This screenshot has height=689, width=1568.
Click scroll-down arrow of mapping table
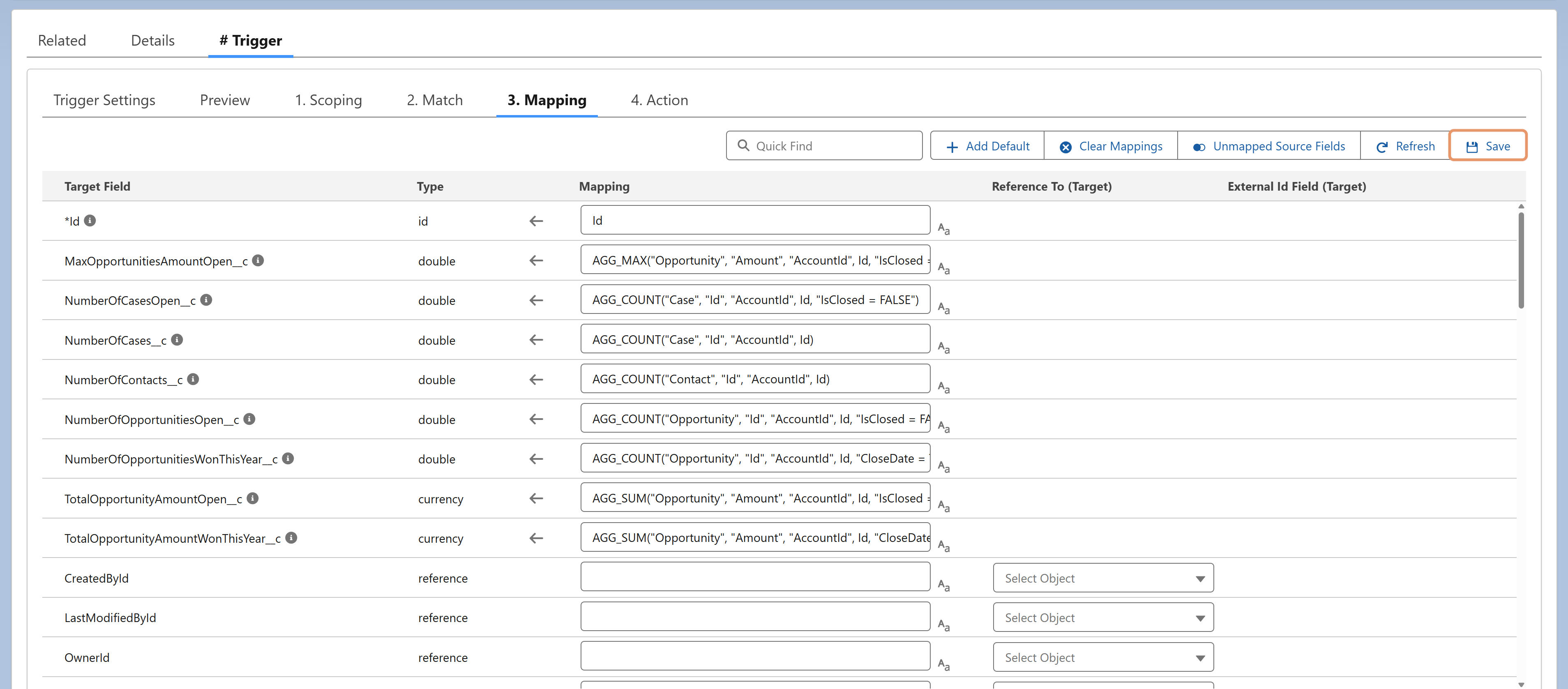[1521, 684]
